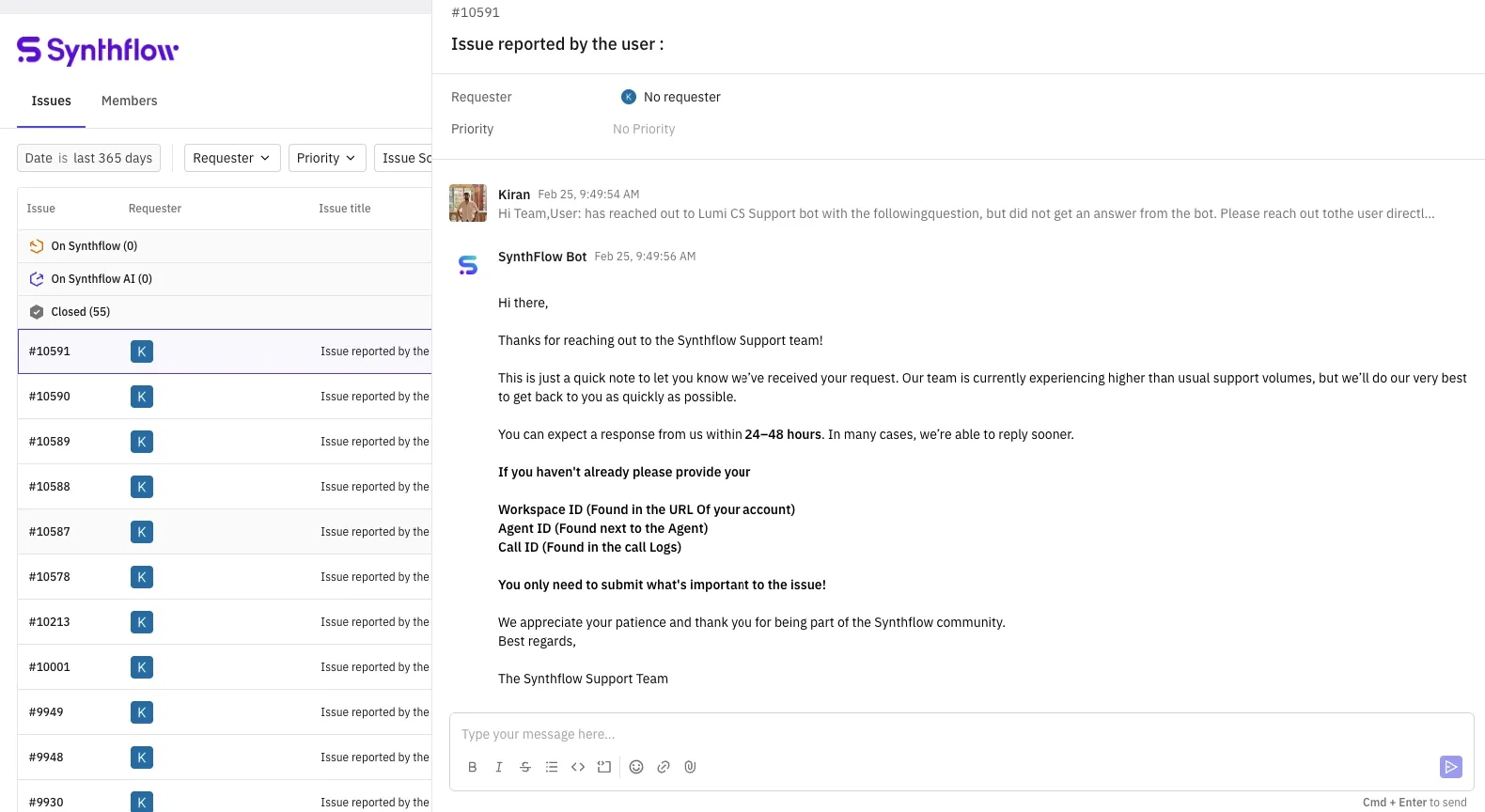The height and width of the screenshot is (812, 1485).
Task: Open issue #10588 row
Action: pyautogui.click(x=225, y=487)
